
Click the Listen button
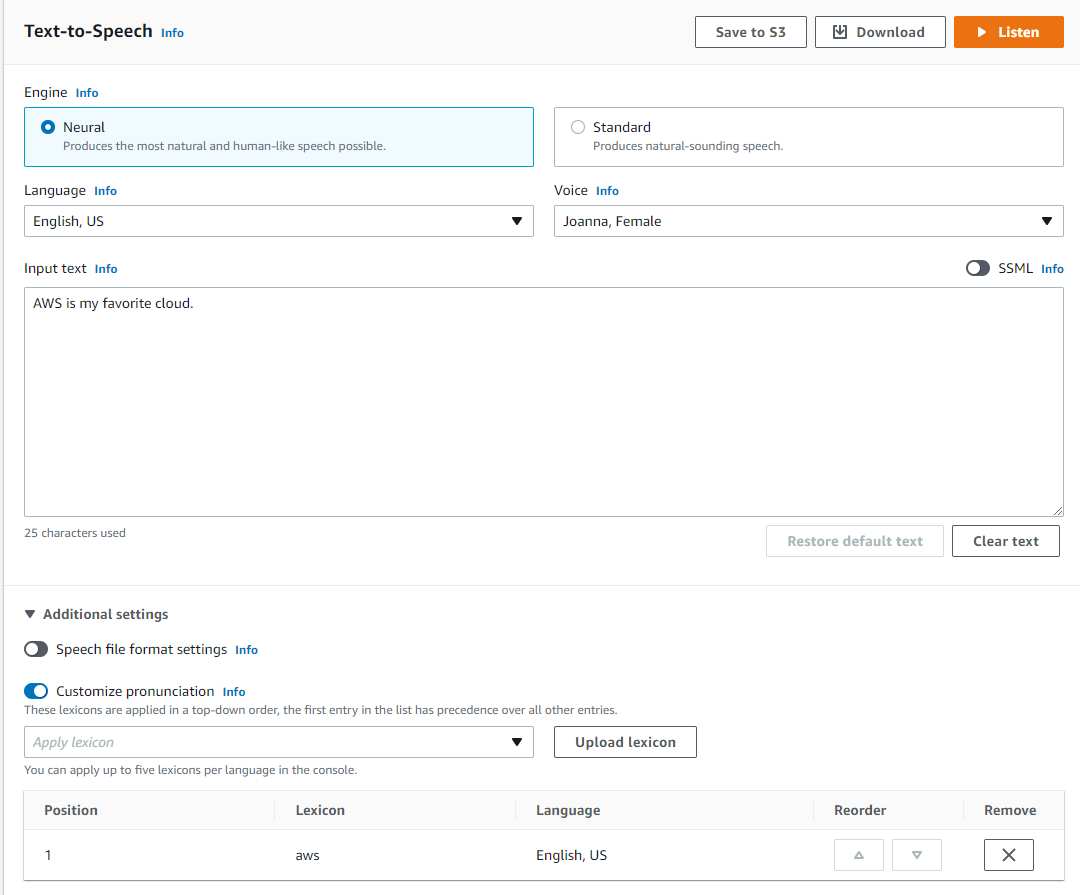coord(1008,32)
